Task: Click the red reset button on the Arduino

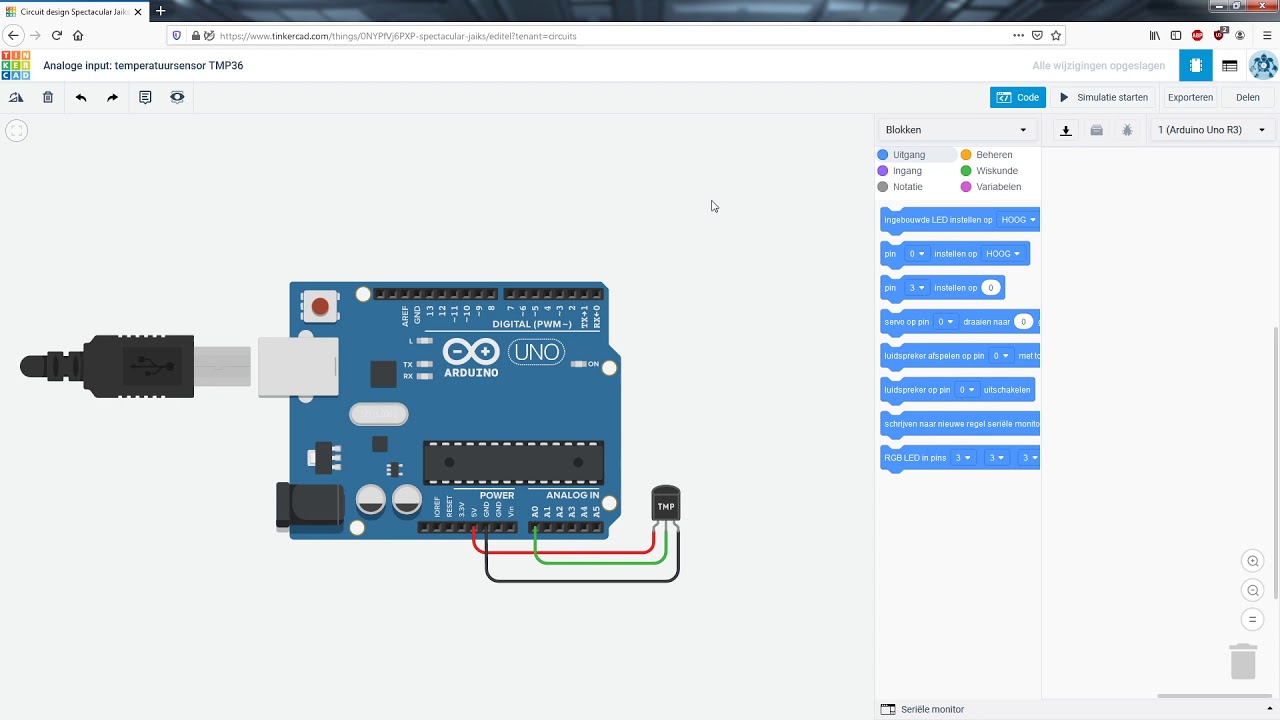Action: coord(320,306)
